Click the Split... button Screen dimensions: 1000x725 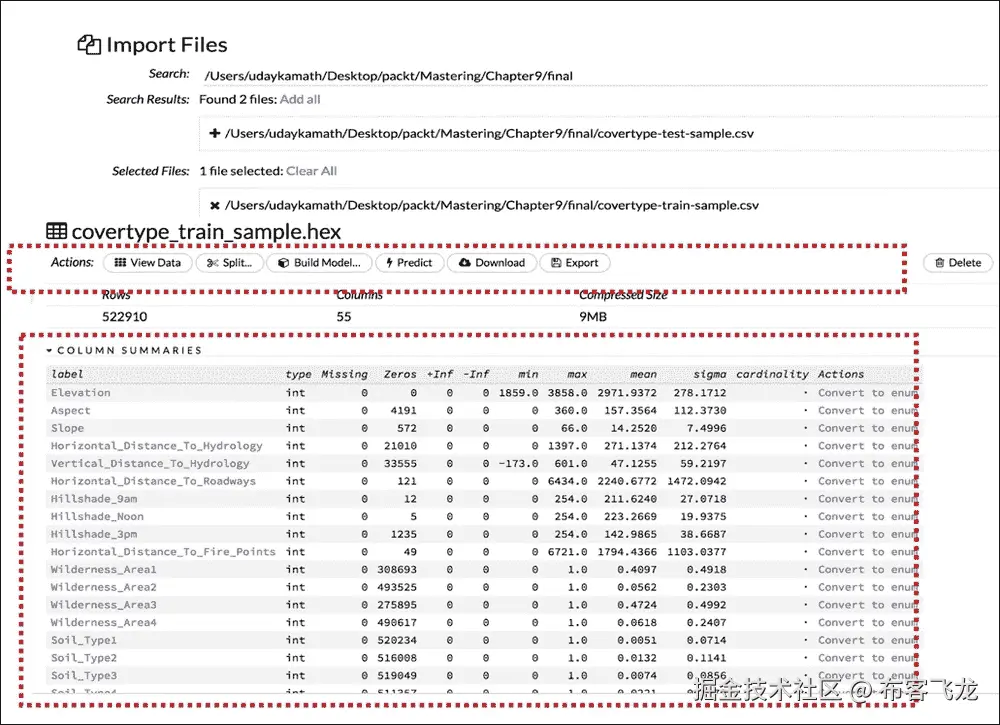pos(230,263)
